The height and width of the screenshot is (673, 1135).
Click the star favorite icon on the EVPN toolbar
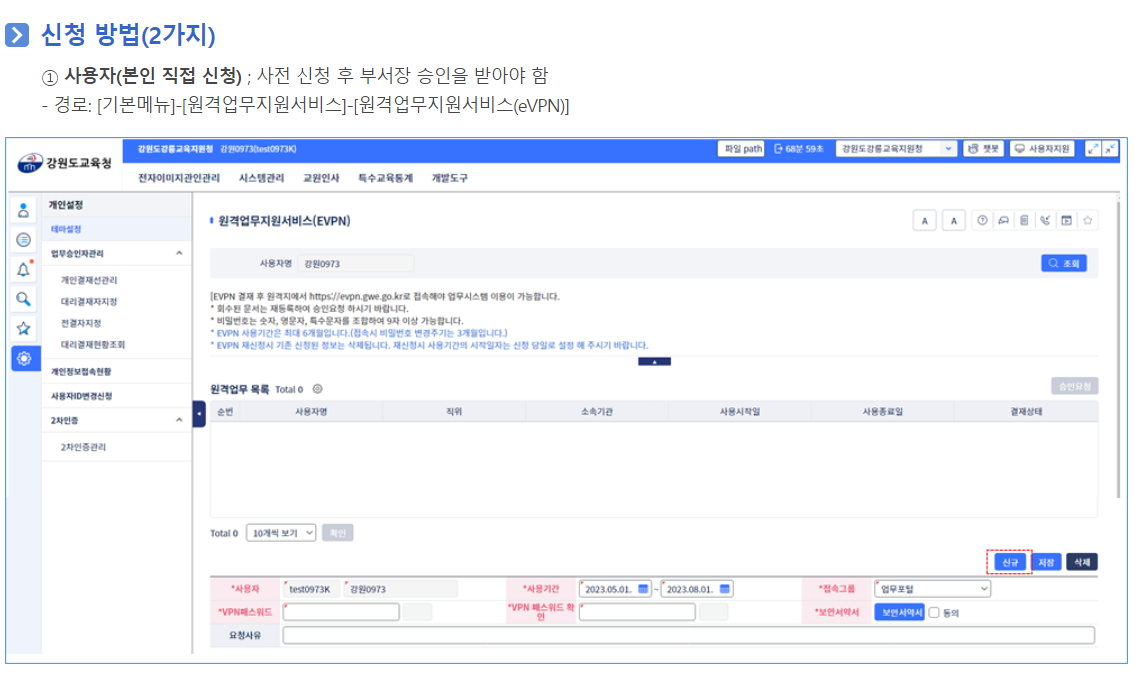click(1089, 219)
